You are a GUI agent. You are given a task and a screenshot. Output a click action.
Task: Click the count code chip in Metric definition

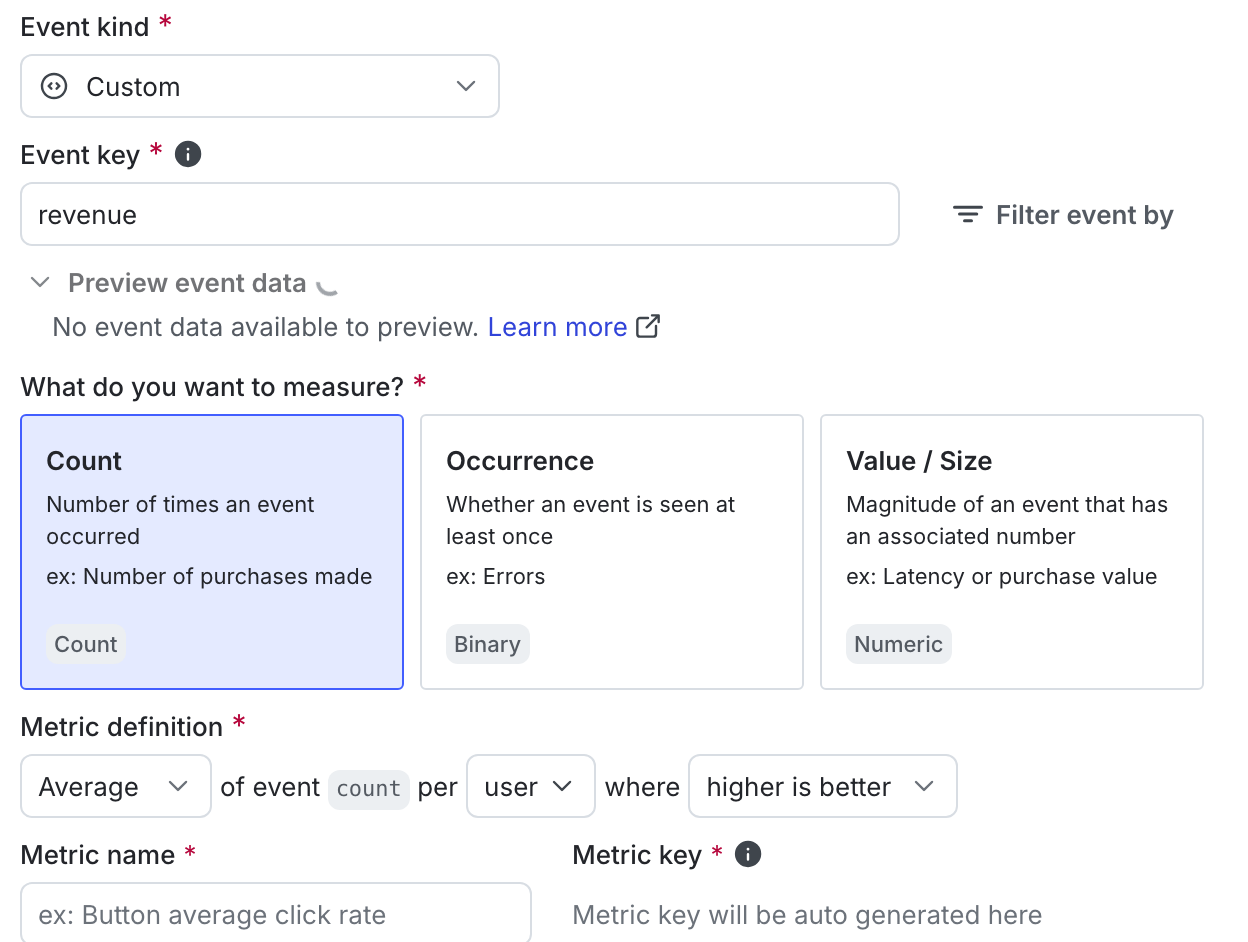[x=368, y=788]
